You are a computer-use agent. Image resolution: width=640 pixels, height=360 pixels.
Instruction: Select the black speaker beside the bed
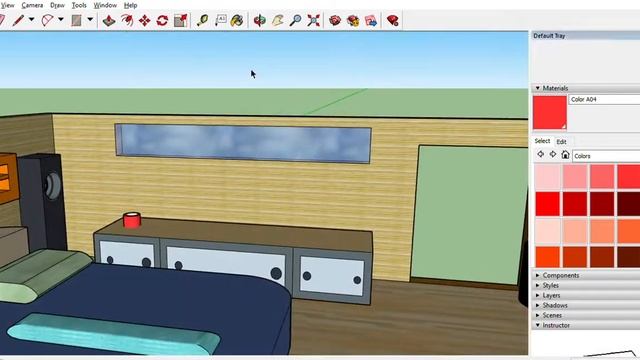click(x=42, y=202)
